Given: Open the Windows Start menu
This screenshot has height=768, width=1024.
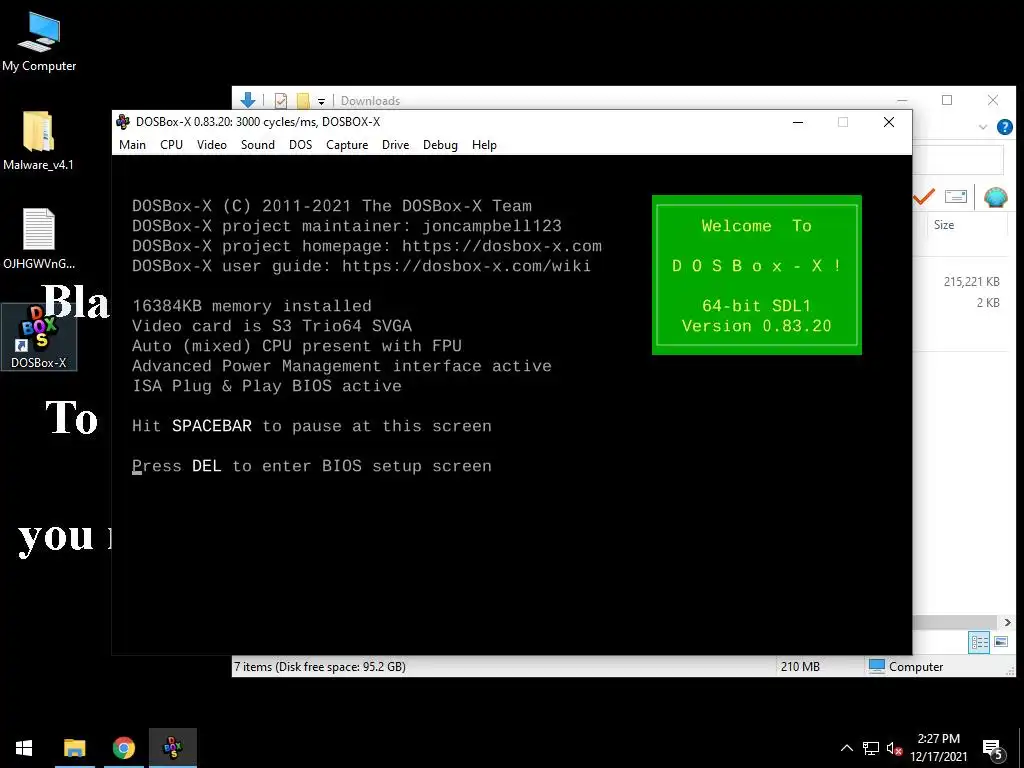Looking at the screenshot, I should coord(24,748).
